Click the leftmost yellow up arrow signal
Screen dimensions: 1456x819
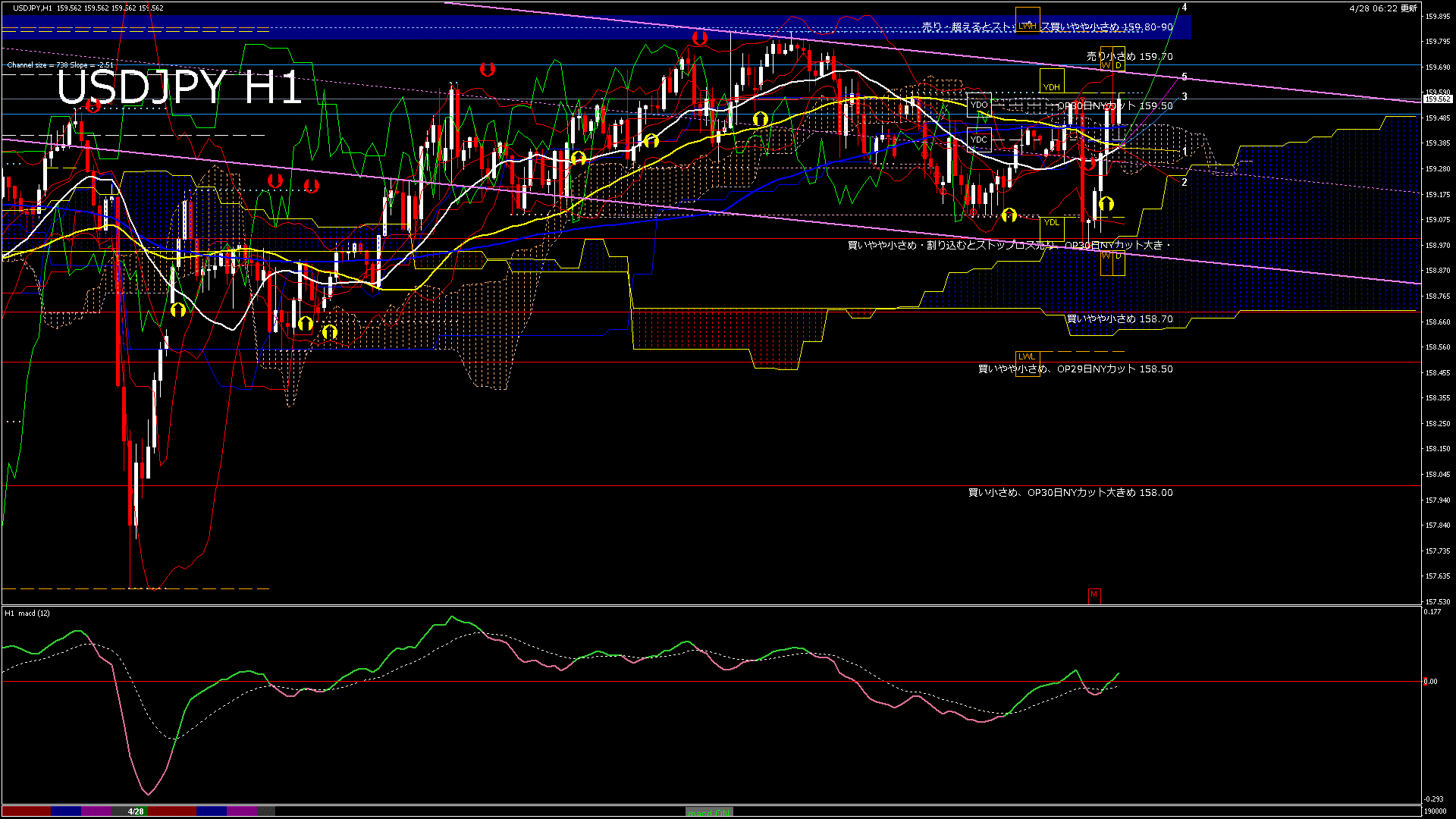pos(178,309)
